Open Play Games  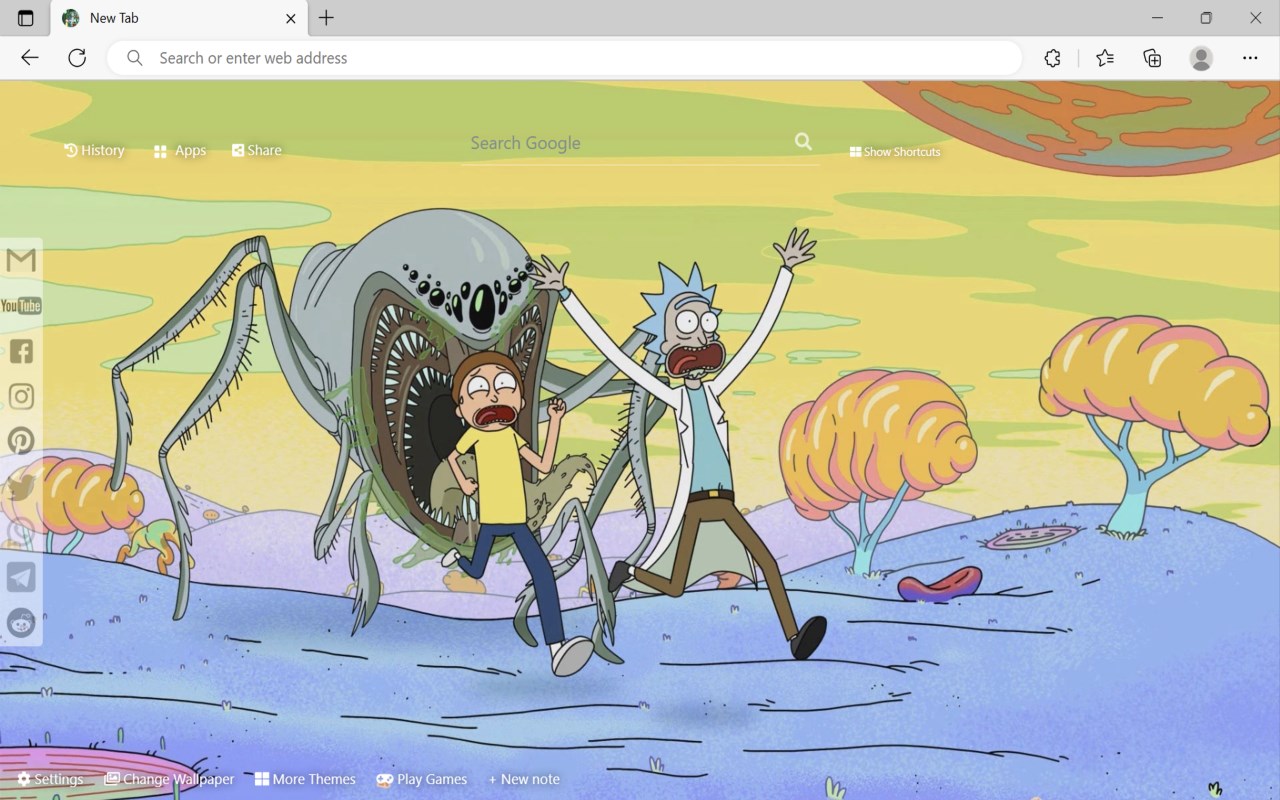point(421,779)
